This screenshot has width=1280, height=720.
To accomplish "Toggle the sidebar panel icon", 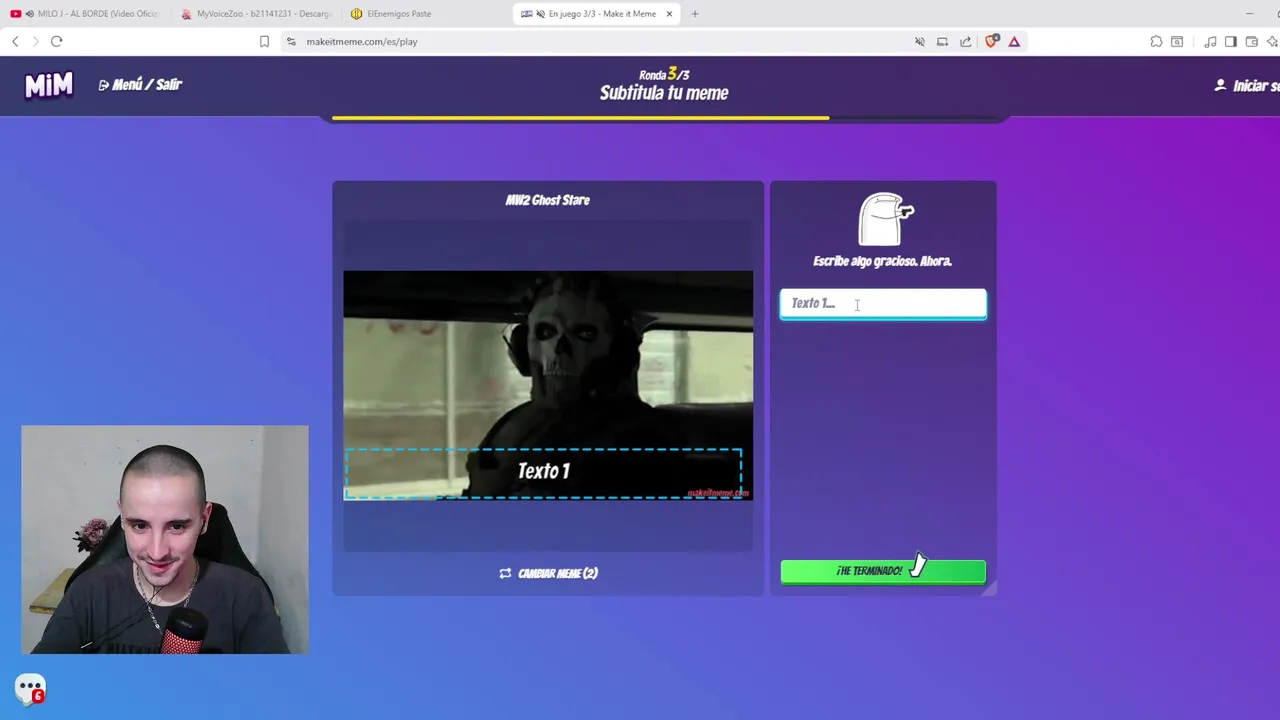I will click(1231, 41).
